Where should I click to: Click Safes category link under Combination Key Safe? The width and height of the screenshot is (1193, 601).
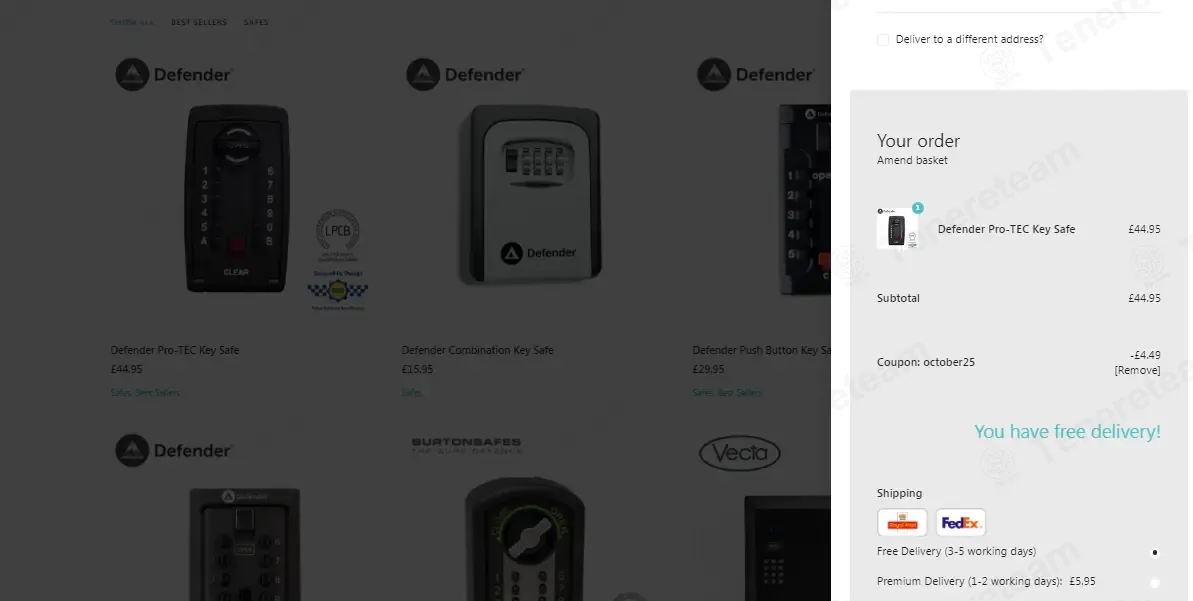pos(412,393)
